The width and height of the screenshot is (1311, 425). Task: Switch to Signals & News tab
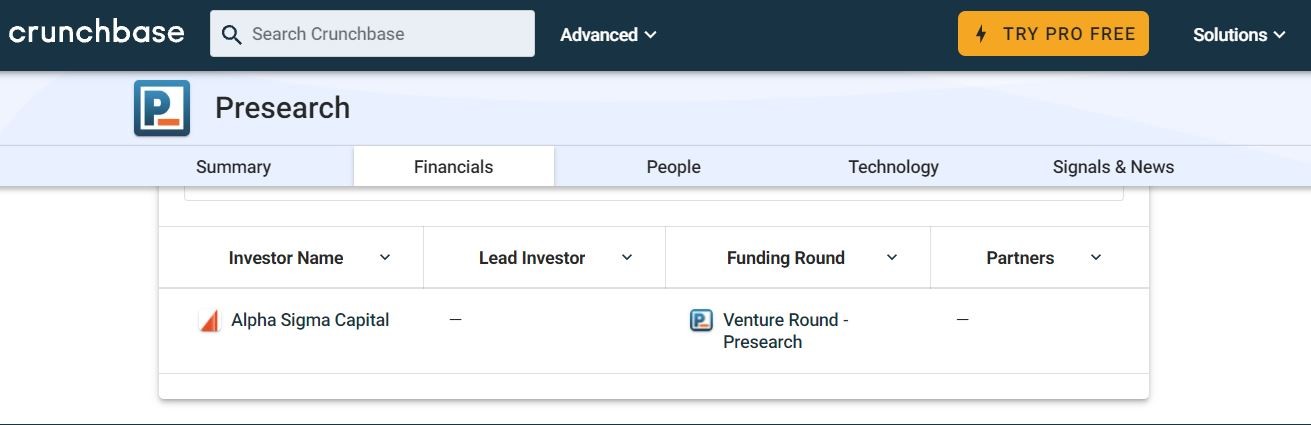(x=1113, y=167)
